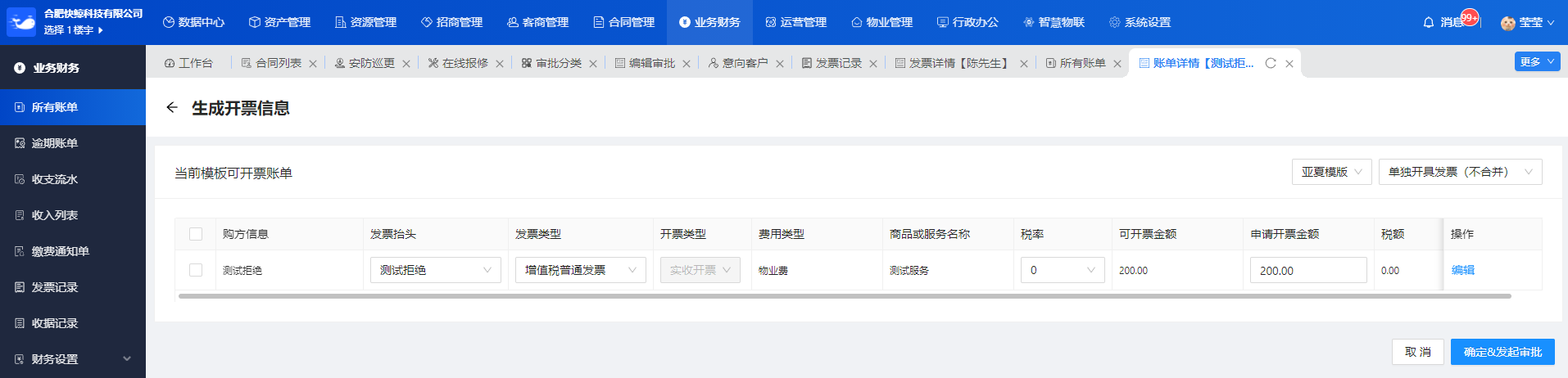Click the company whale logo
1568x378 pixels.
(x=21, y=22)
